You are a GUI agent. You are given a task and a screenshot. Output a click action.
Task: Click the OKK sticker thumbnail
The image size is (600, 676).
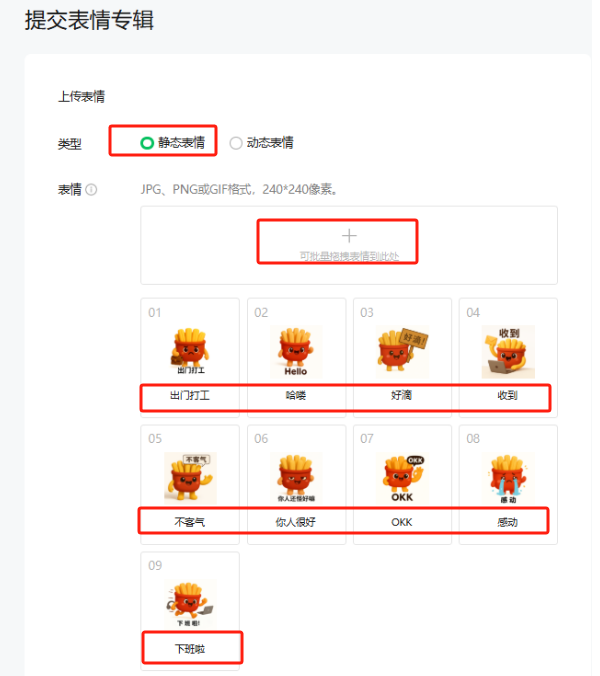(x=402, y=478)
